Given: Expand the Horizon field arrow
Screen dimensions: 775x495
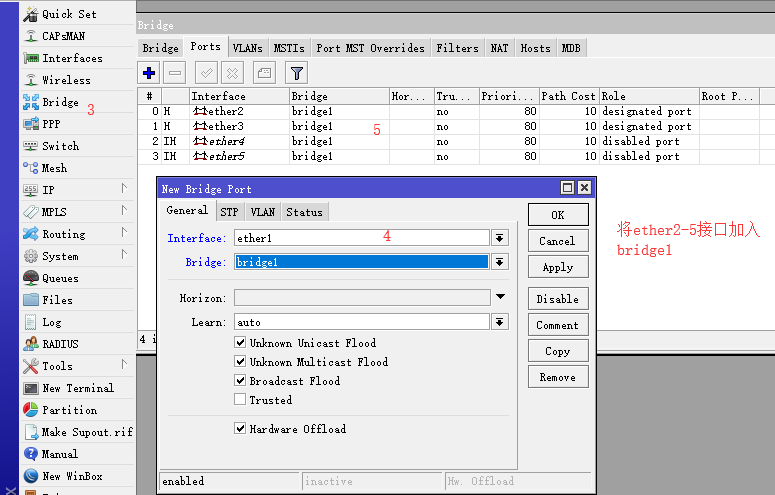Looking at the screenshot, I should coord(500,297).
